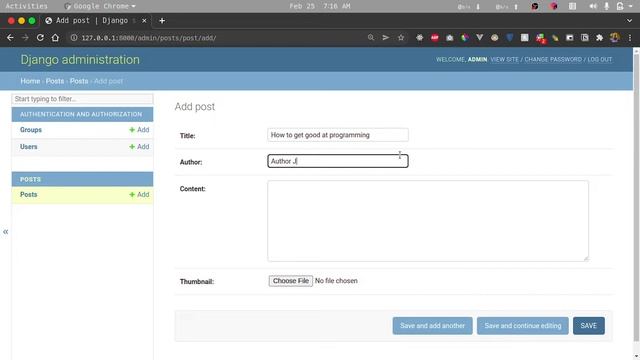Click Choose File for Thumbnail

(291, 281)
